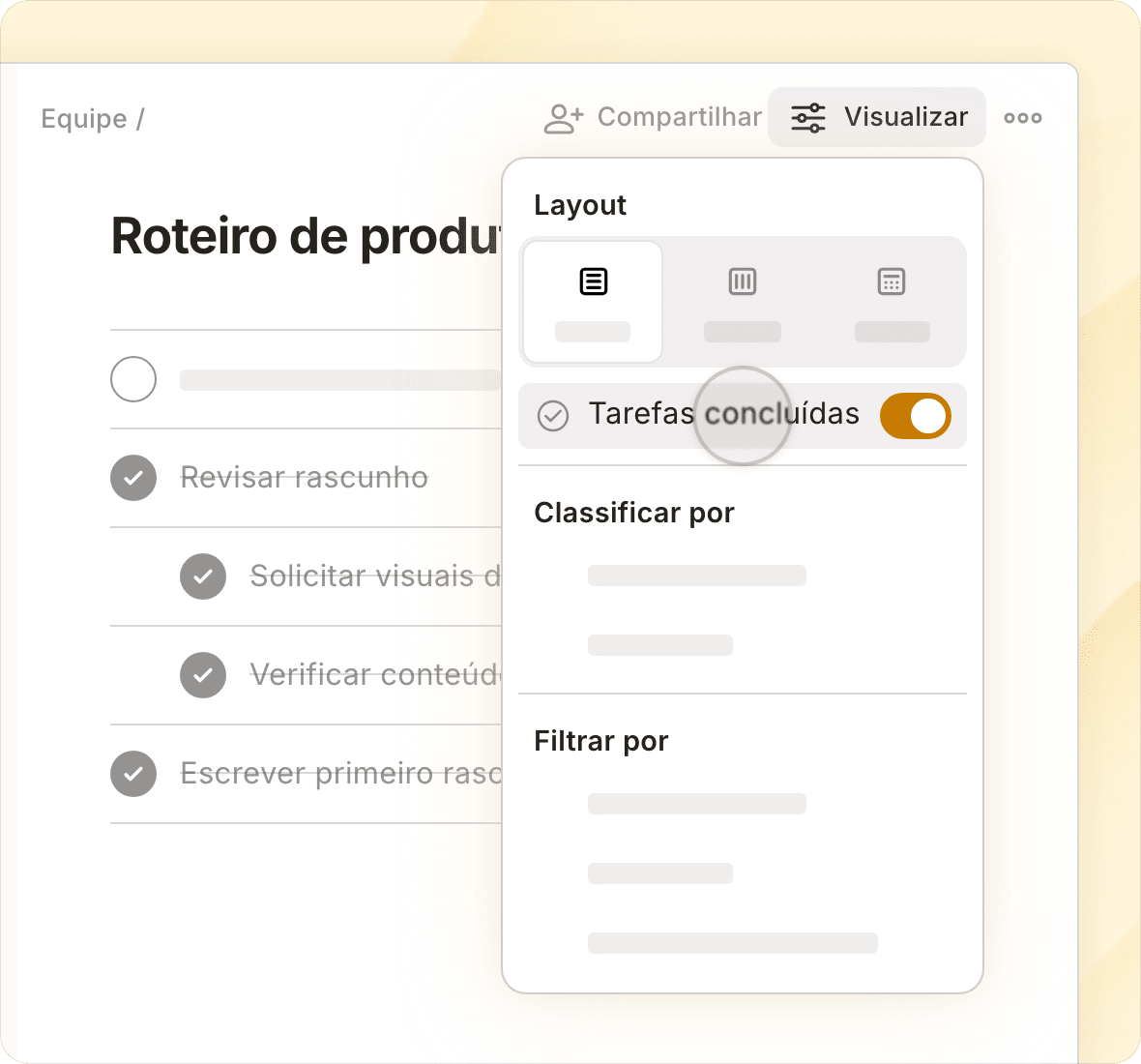Open the Verificar conteúdo task text

(x=375, y=674)
